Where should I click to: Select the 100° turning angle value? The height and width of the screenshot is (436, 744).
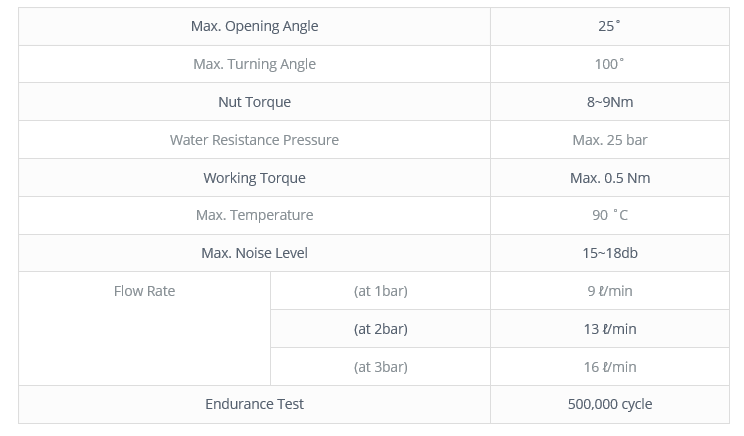[609, 64]
